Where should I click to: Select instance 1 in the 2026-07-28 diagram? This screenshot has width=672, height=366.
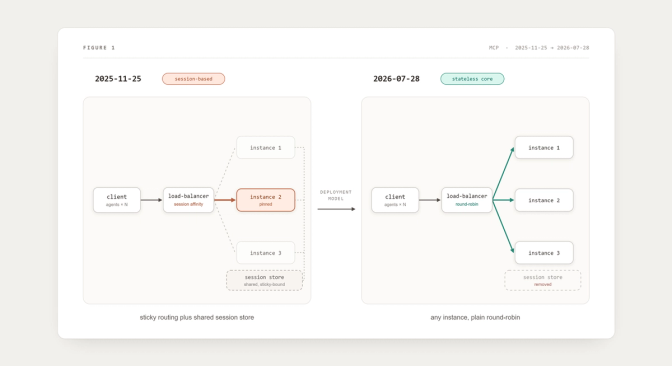pyautogui.click(x=544, y=147)
